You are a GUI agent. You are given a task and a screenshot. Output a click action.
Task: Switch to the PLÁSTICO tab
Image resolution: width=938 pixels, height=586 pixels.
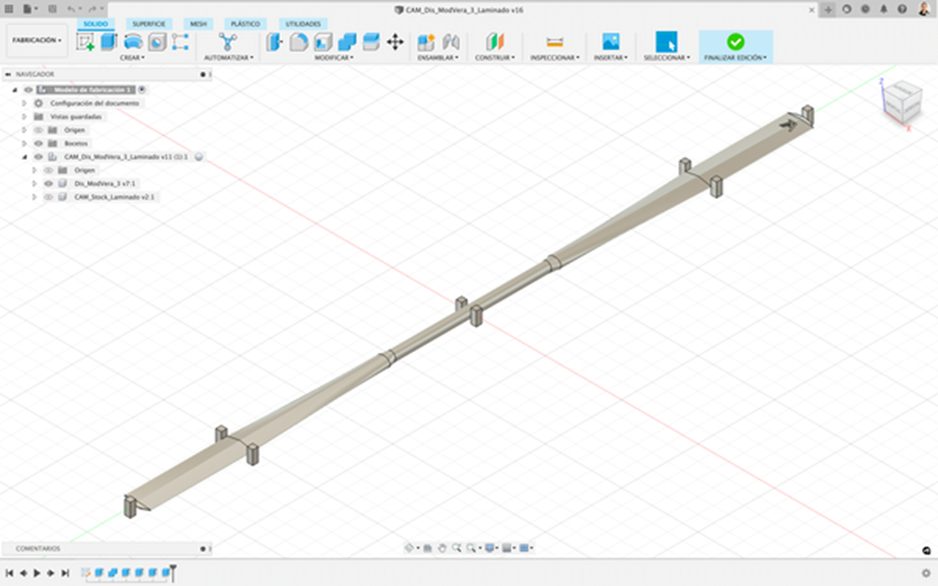(245, 24)
